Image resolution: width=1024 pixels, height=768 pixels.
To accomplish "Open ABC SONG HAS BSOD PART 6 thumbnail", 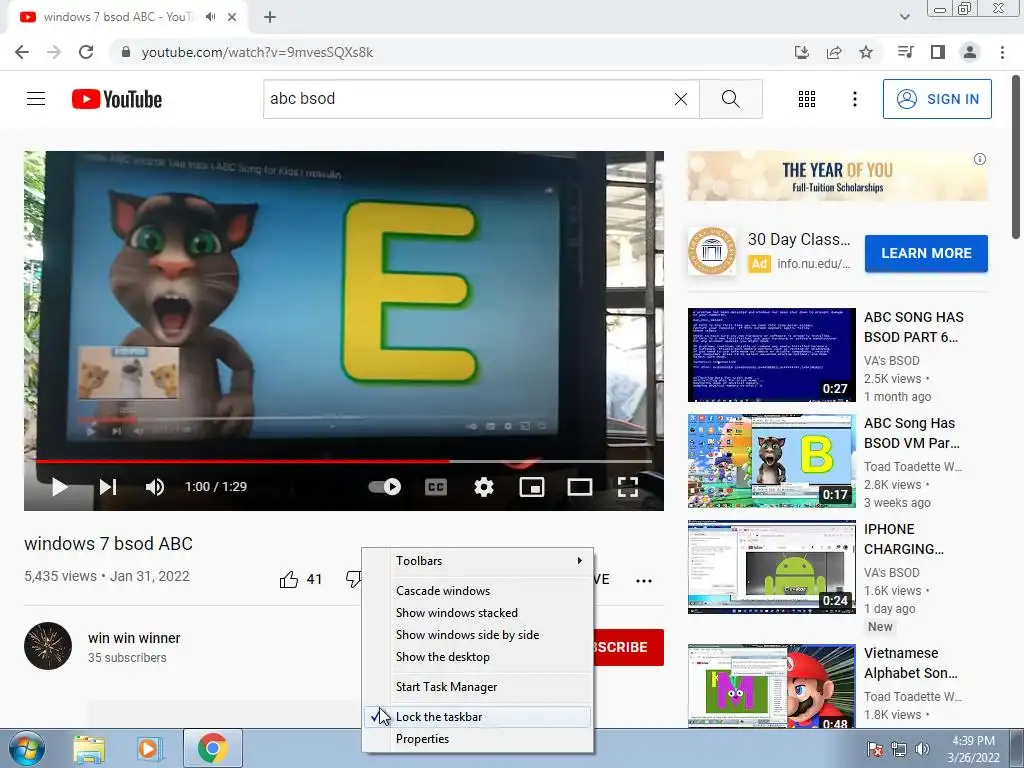I will [771, 355].
